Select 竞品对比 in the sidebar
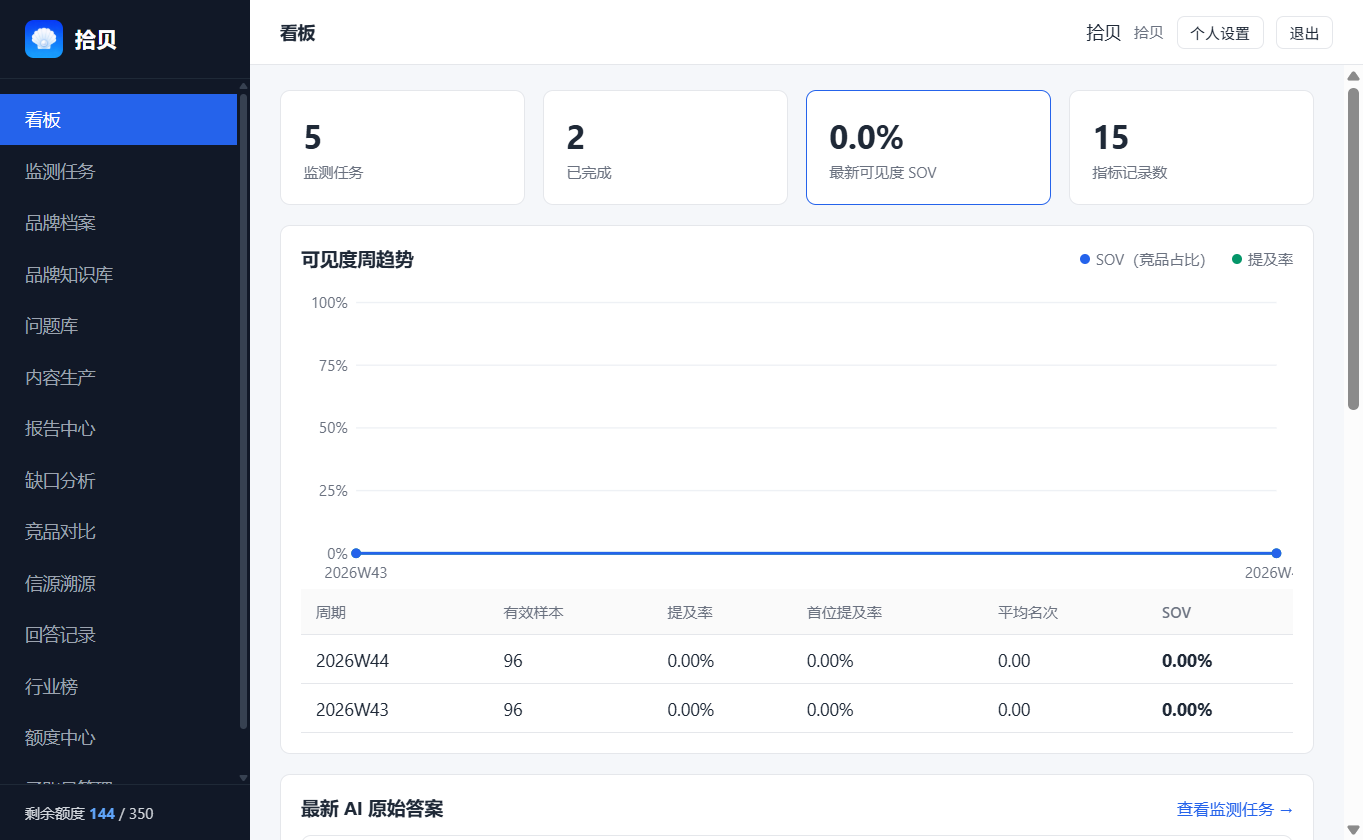The height and width of the screenshot is (840, 1363). 118,532
